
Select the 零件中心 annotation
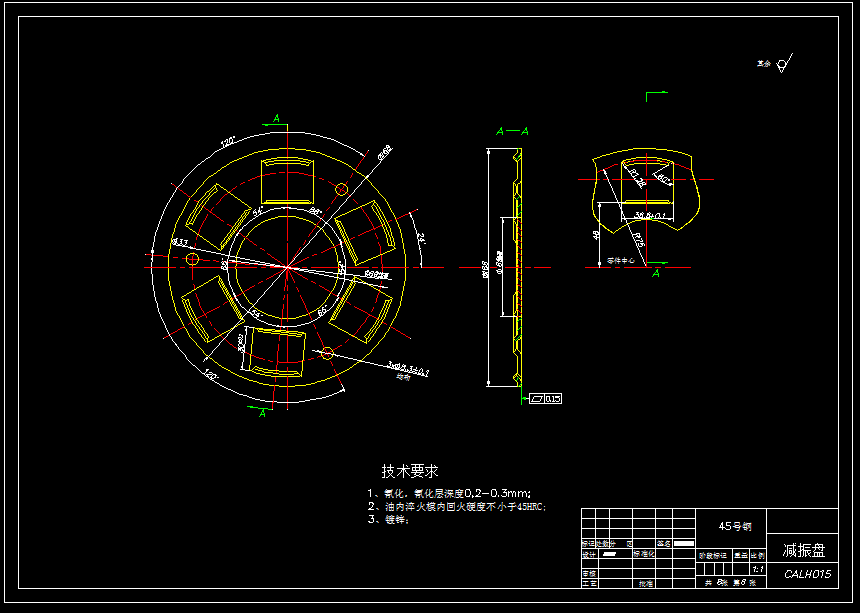click(621, 260)
